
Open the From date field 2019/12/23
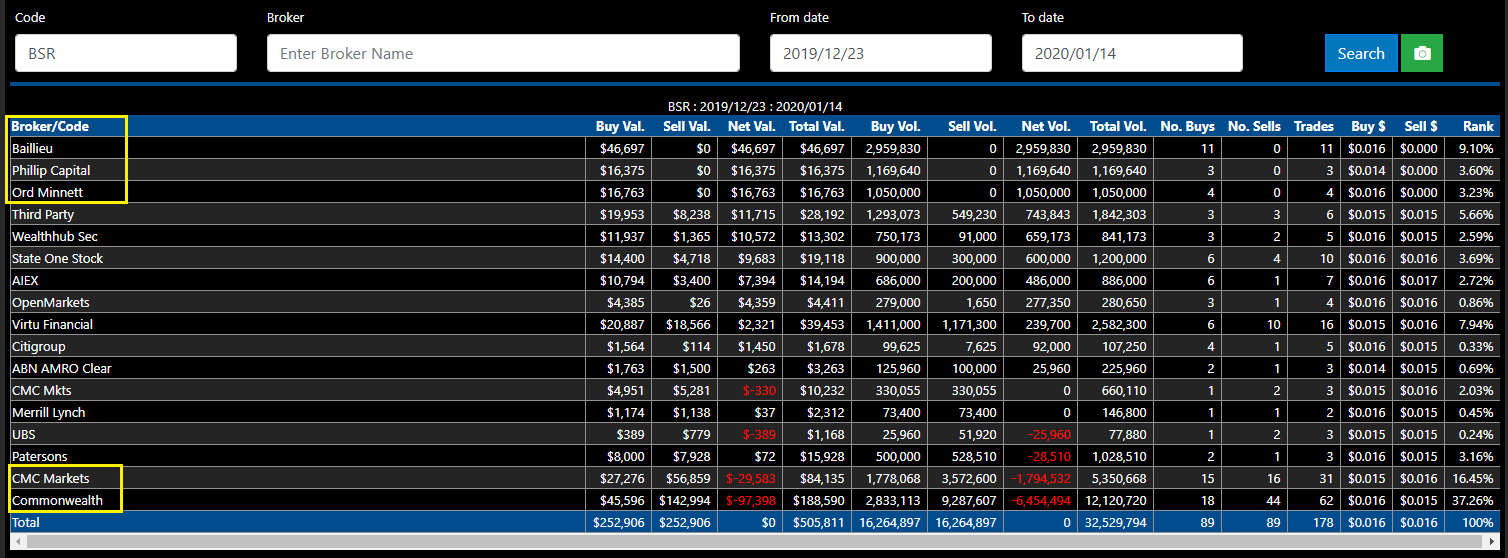pos(881,53)
